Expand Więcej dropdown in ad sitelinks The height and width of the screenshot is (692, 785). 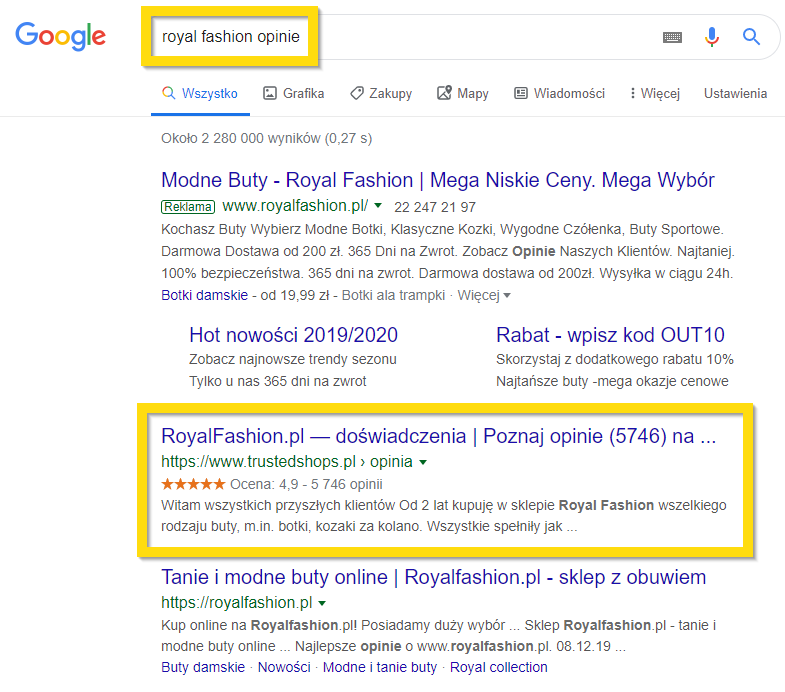point(484,295)
